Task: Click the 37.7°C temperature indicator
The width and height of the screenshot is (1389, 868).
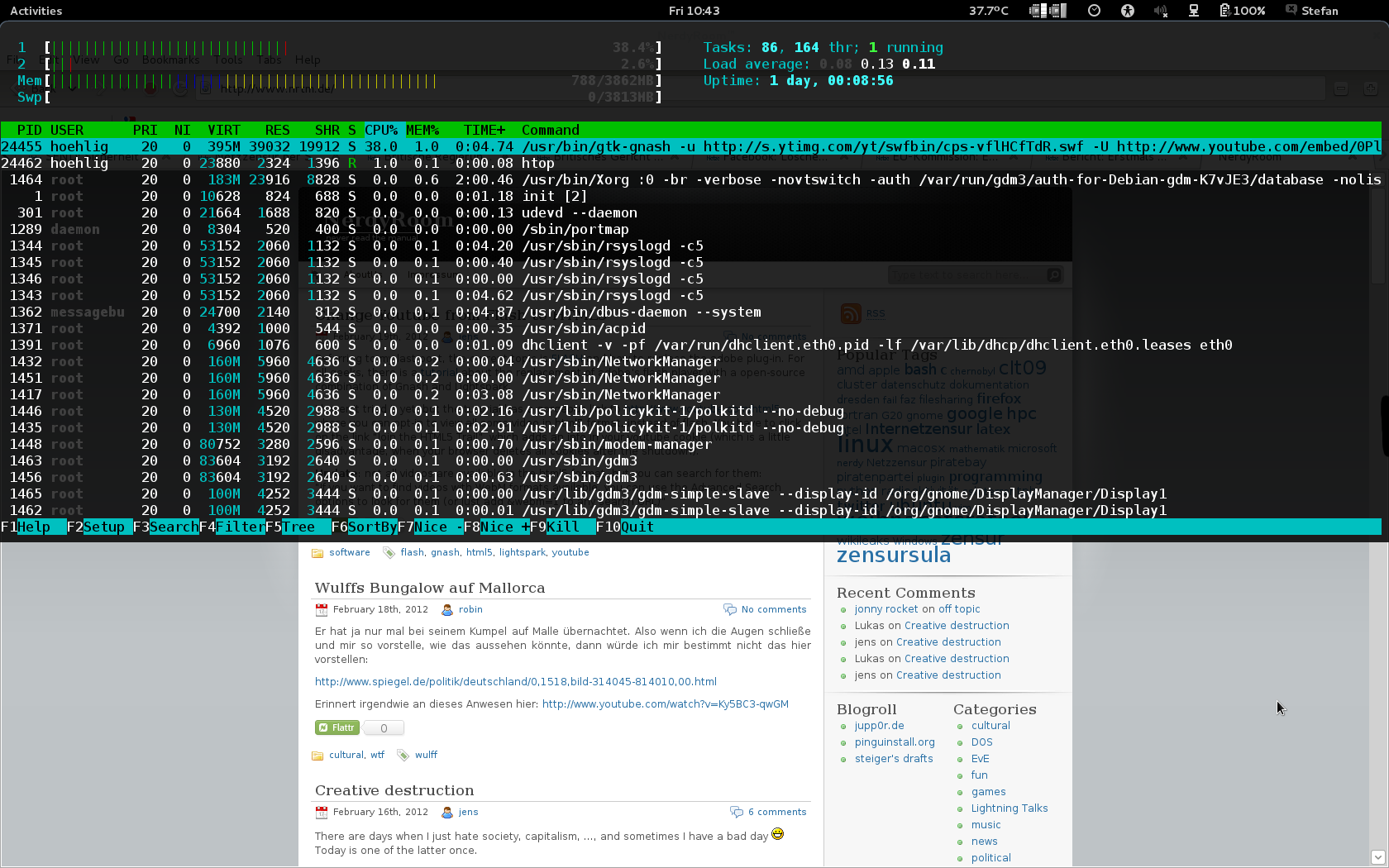Action: click(x=989, y=11)
